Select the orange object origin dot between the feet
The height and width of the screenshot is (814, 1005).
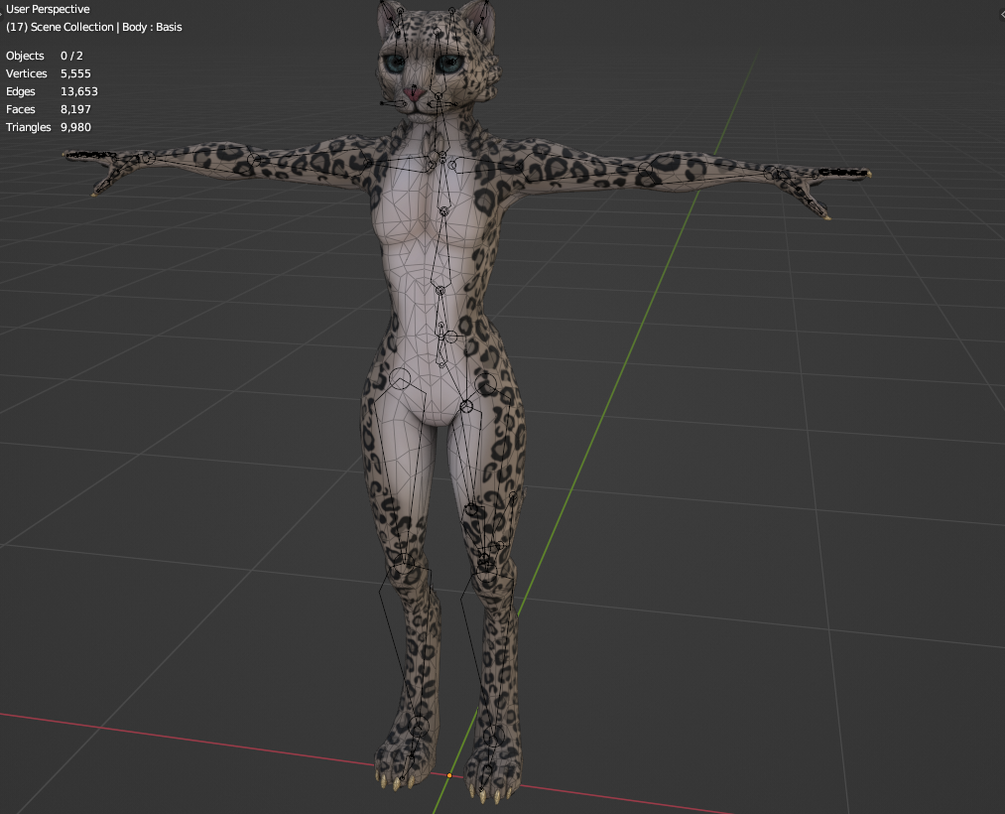(449, 776)
